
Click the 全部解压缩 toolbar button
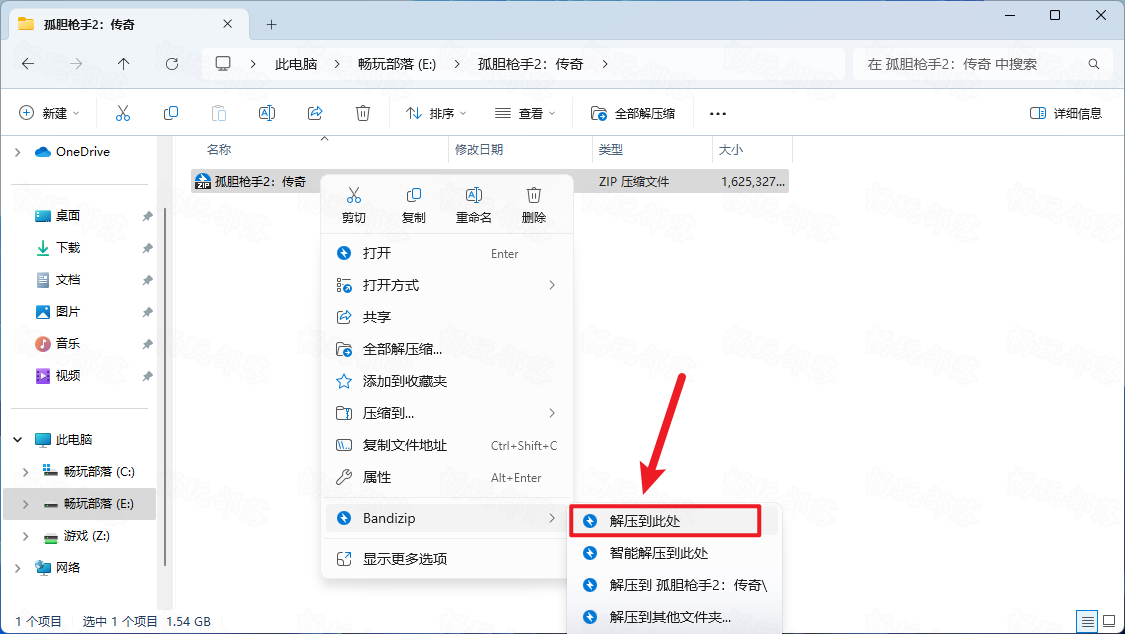(633, 113)
